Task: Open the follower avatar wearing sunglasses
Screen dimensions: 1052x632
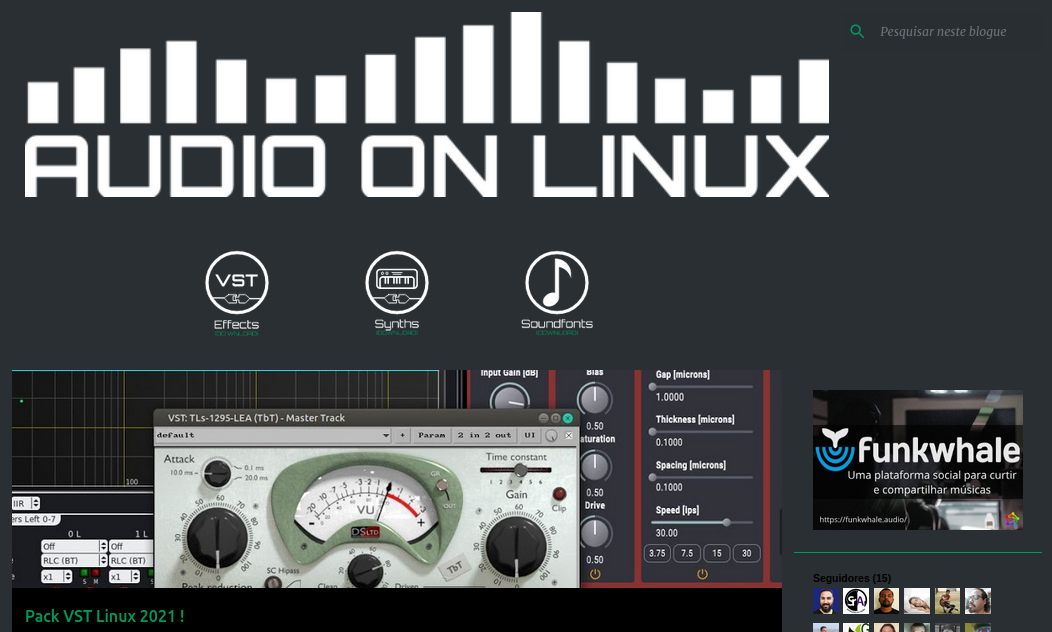Action: [x=978, y=601]
